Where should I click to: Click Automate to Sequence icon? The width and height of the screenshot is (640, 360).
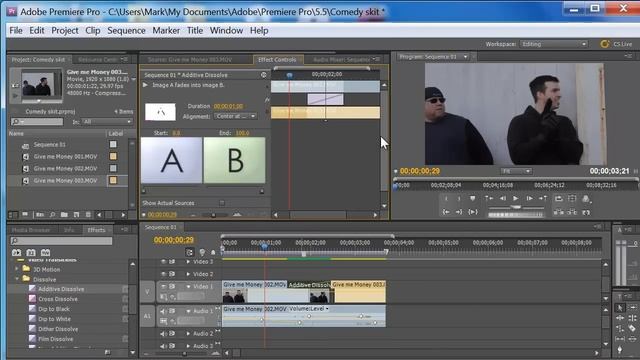click(40, 214)
